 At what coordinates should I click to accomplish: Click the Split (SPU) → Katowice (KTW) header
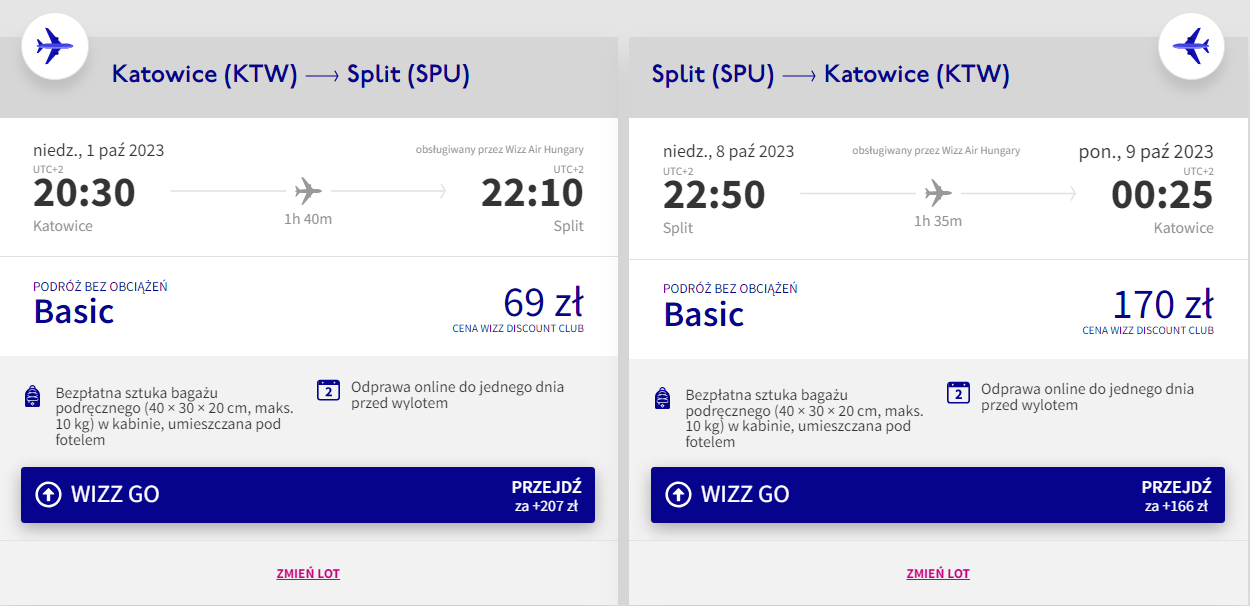(x=830, y=74)
